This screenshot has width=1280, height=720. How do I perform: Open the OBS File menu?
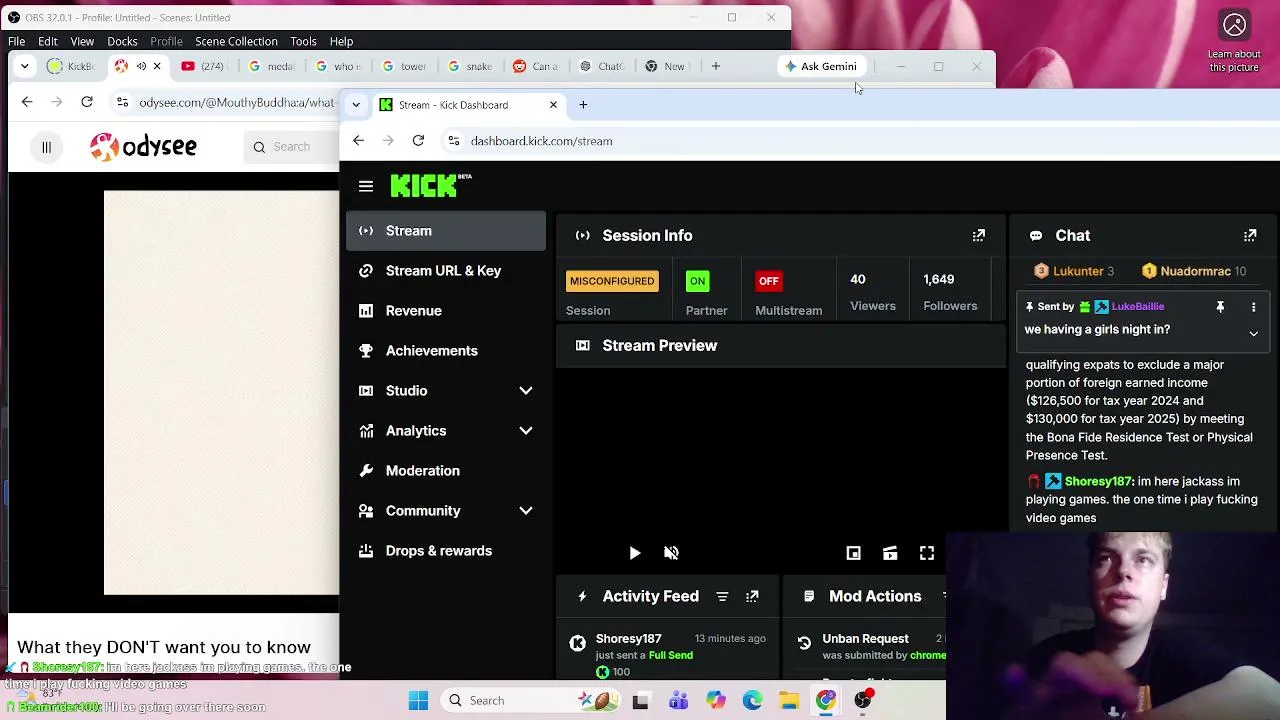click(x=17, y=41)
